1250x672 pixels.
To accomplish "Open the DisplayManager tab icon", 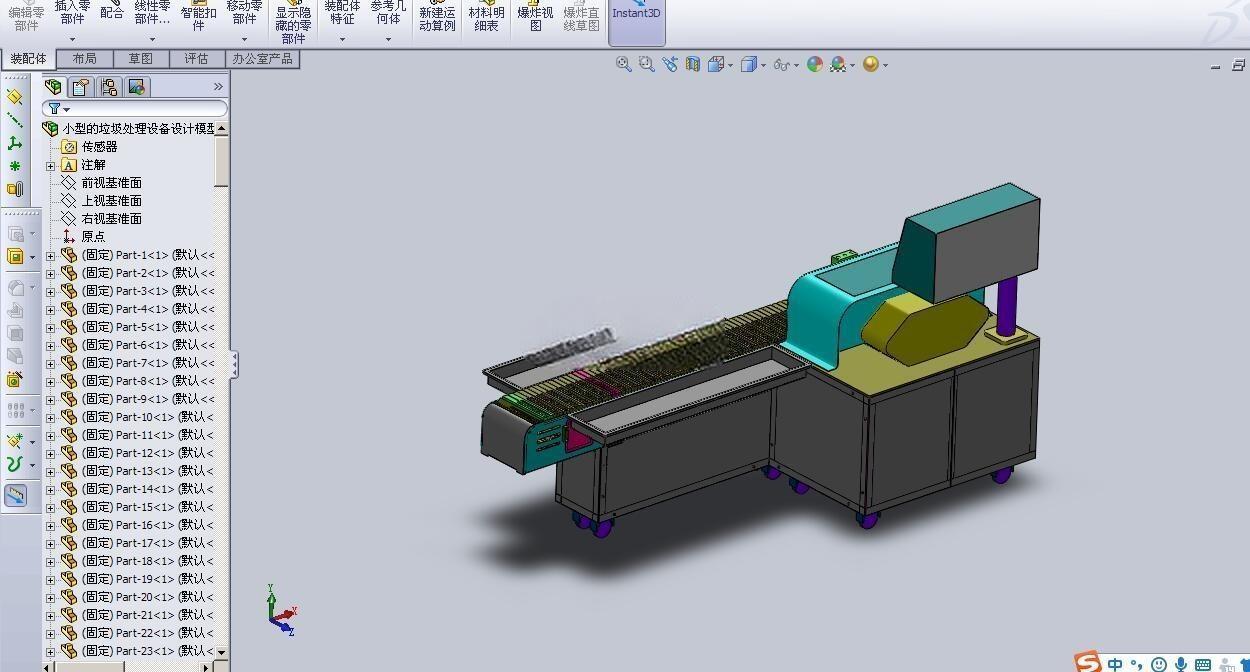I will [x=137, y=87].
